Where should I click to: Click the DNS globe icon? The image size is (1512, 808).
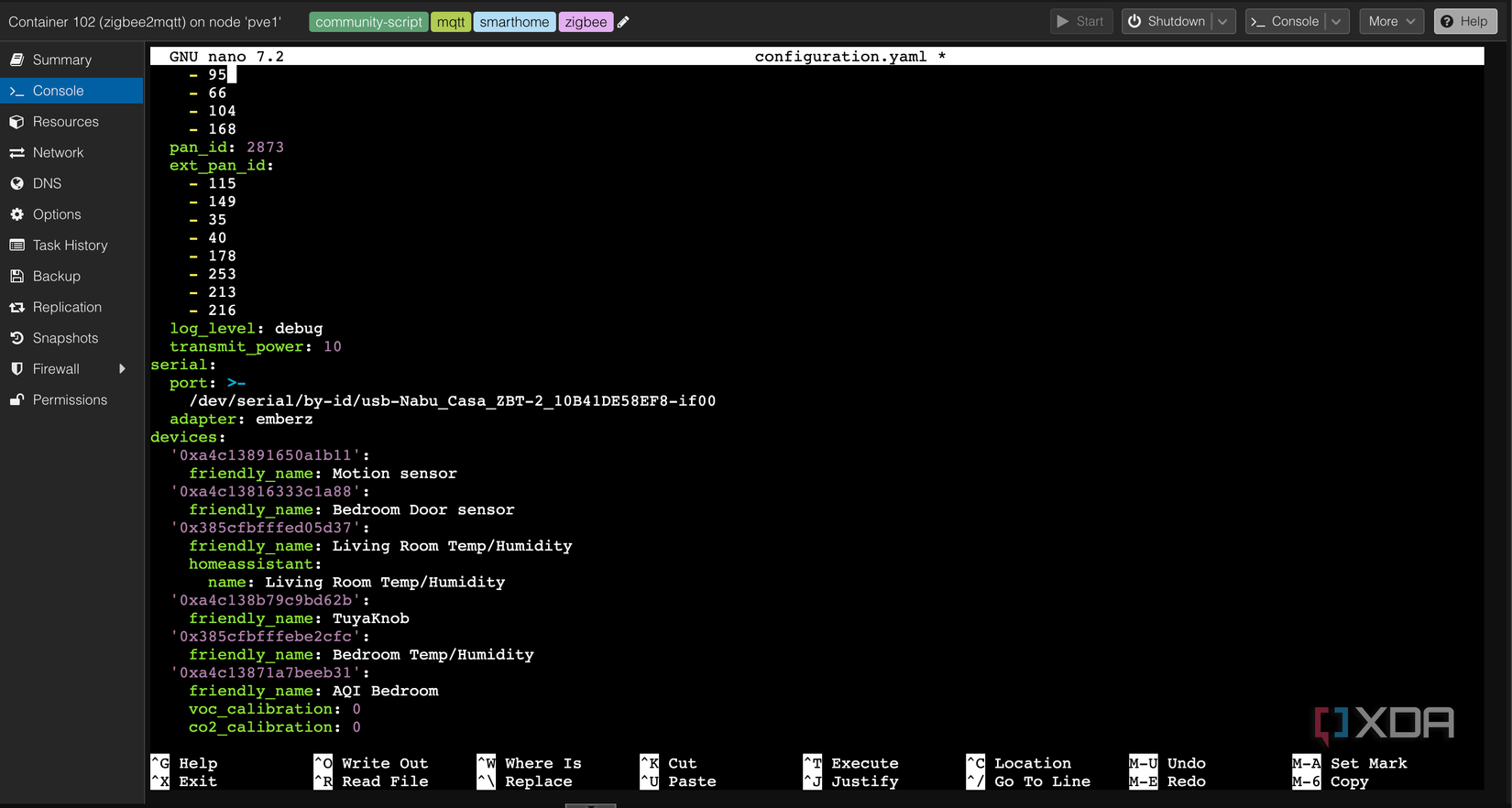16,183
